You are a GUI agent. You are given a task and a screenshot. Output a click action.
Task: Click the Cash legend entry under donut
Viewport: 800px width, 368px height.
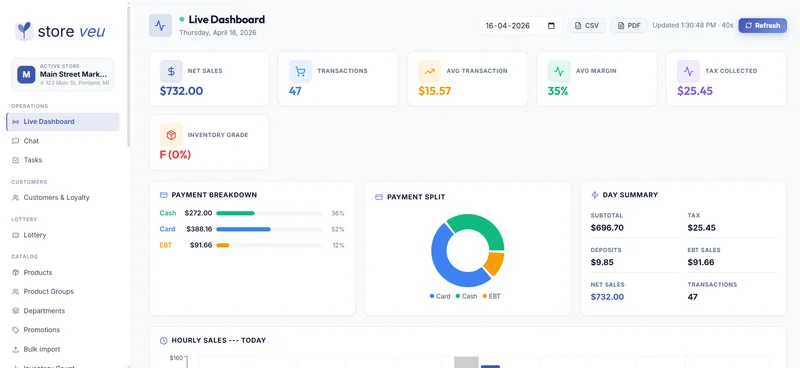(466, 296)
